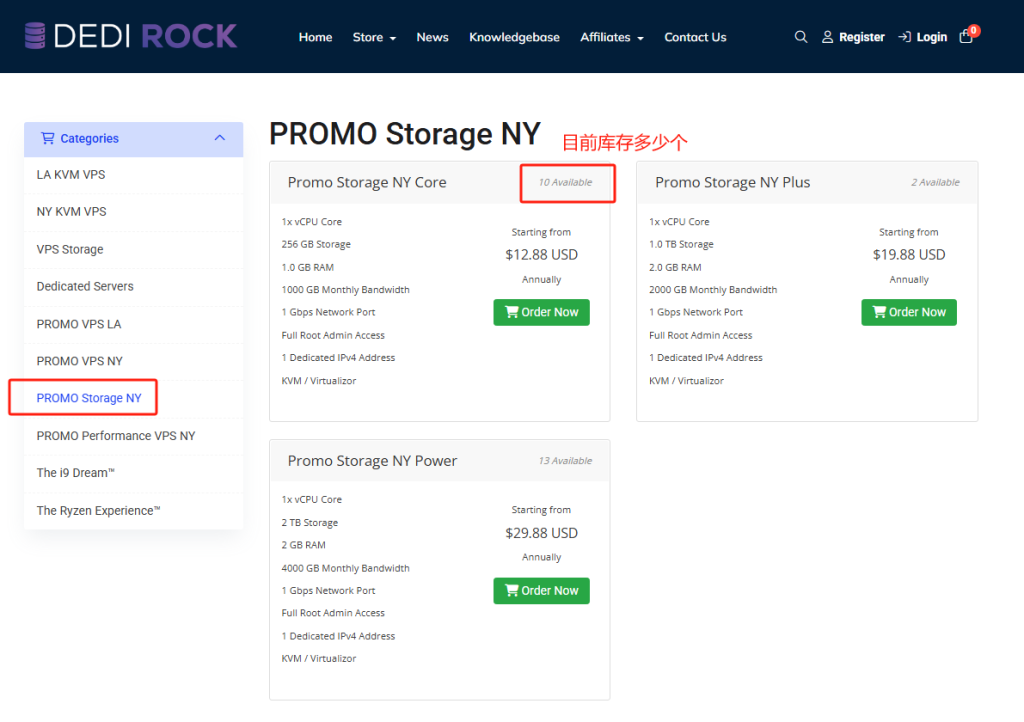Go to the Home page
Screen dimensions: 1024x722
[315, 37]
